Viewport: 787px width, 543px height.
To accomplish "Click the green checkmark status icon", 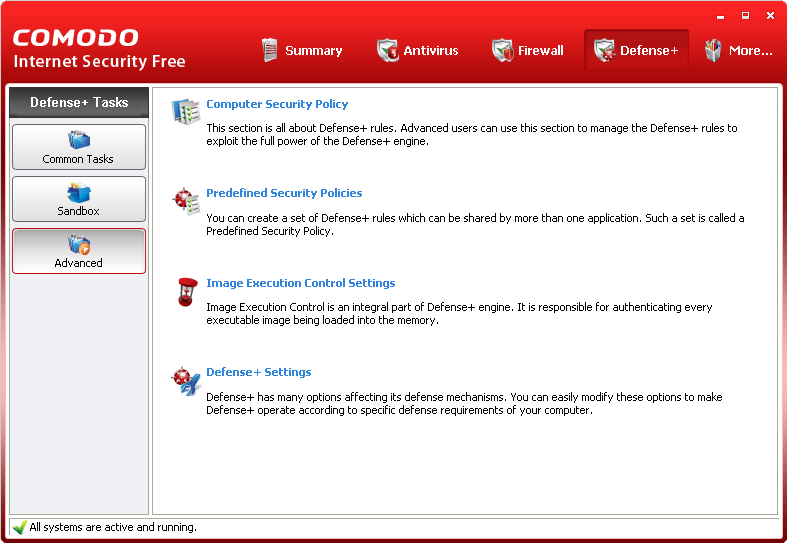I will [x=20, y=527].
